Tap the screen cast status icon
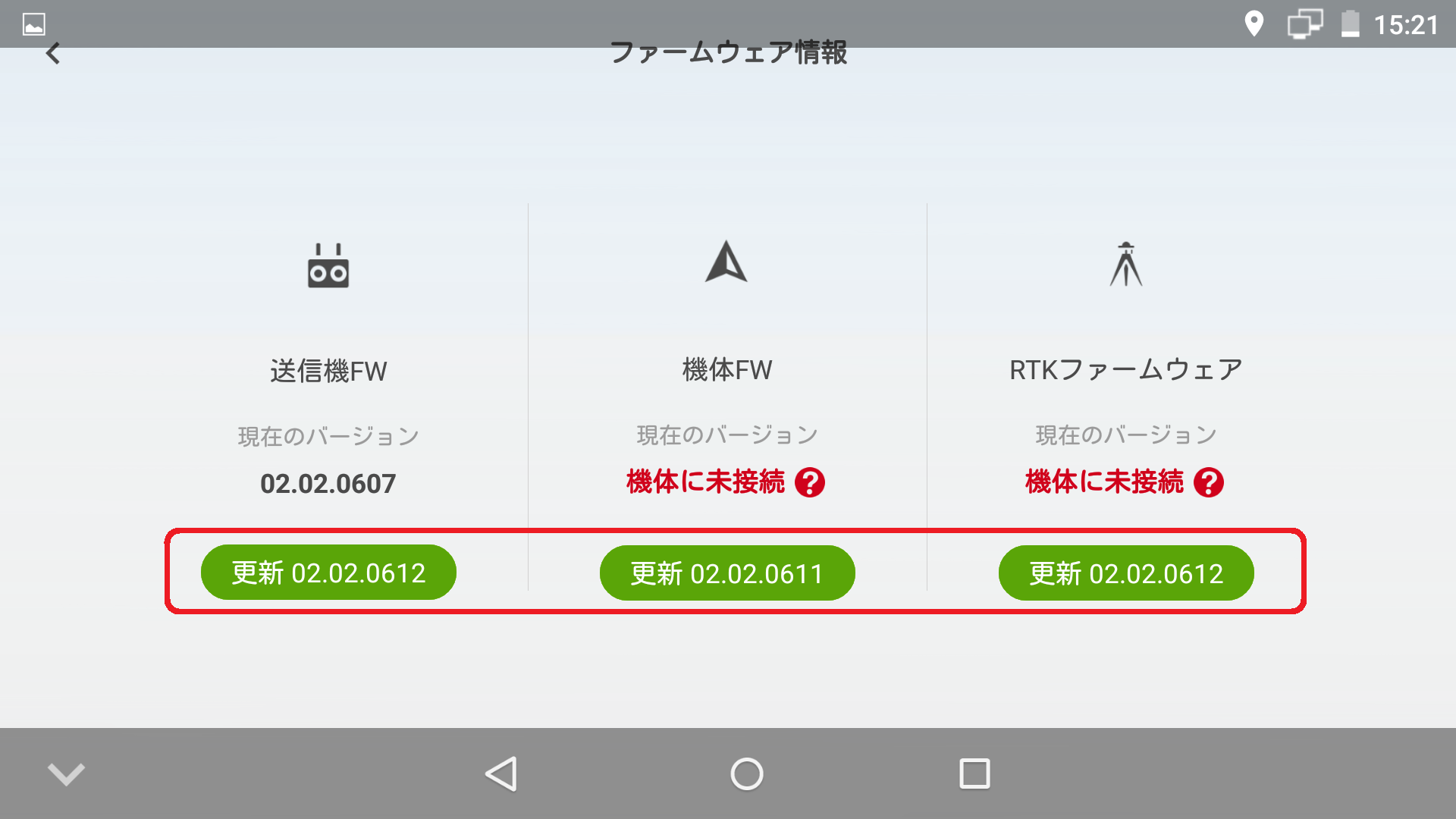 1305,24
